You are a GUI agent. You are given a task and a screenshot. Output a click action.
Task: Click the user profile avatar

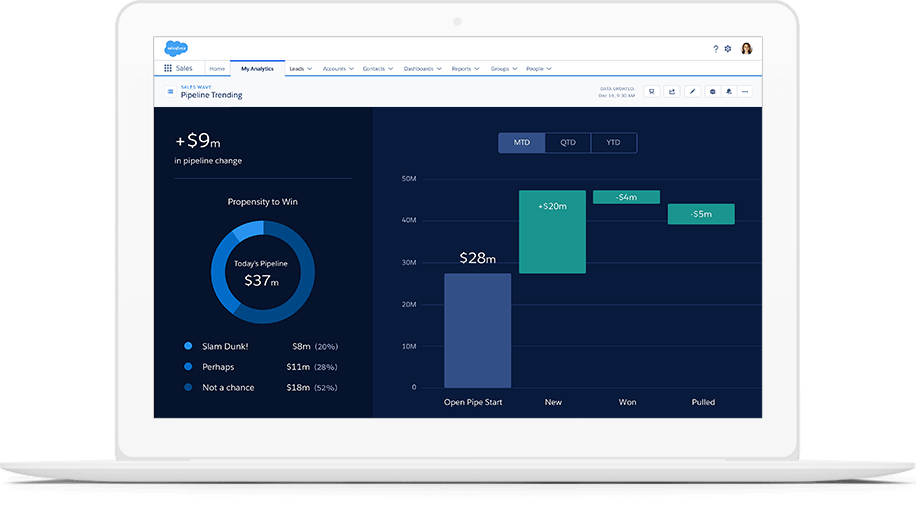[746, 48]
